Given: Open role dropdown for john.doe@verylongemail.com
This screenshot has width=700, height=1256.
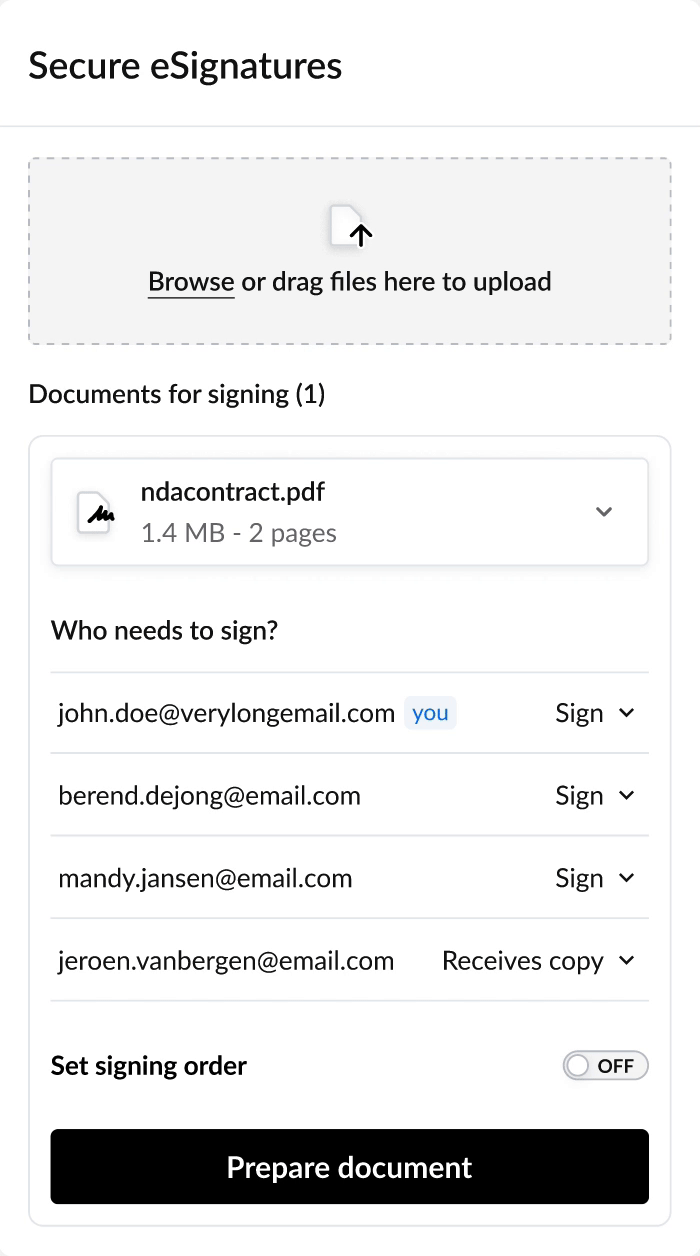Looking at the screenshot, I should (596, 713).
